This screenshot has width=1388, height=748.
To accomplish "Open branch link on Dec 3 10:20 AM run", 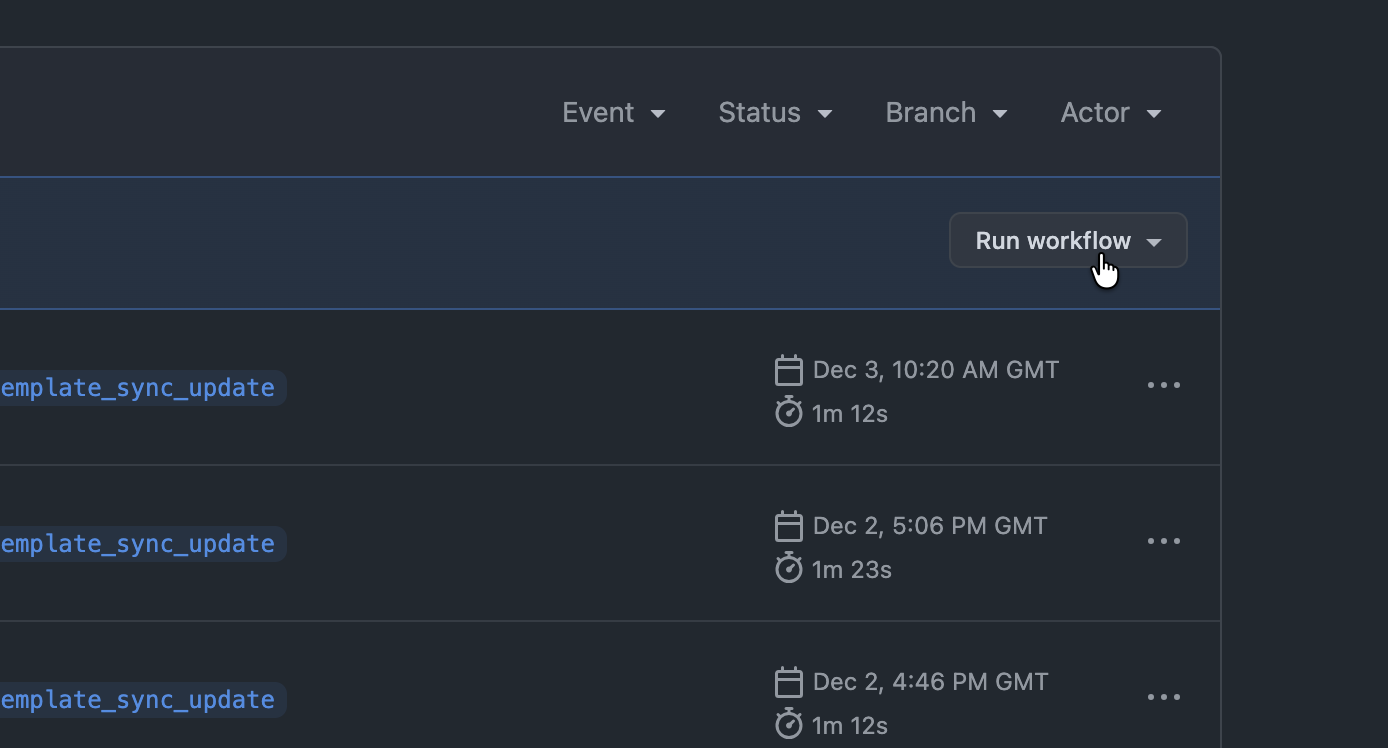I will [138, 388].
